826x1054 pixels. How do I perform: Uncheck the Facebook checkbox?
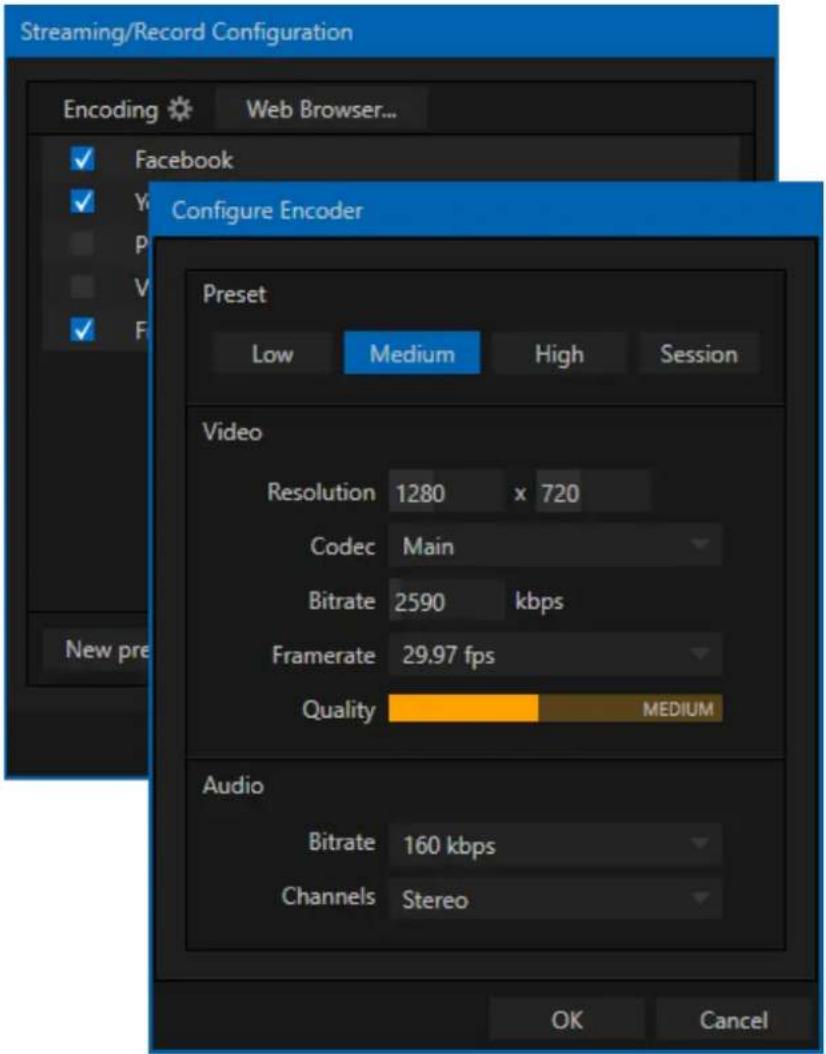(82, 159)
